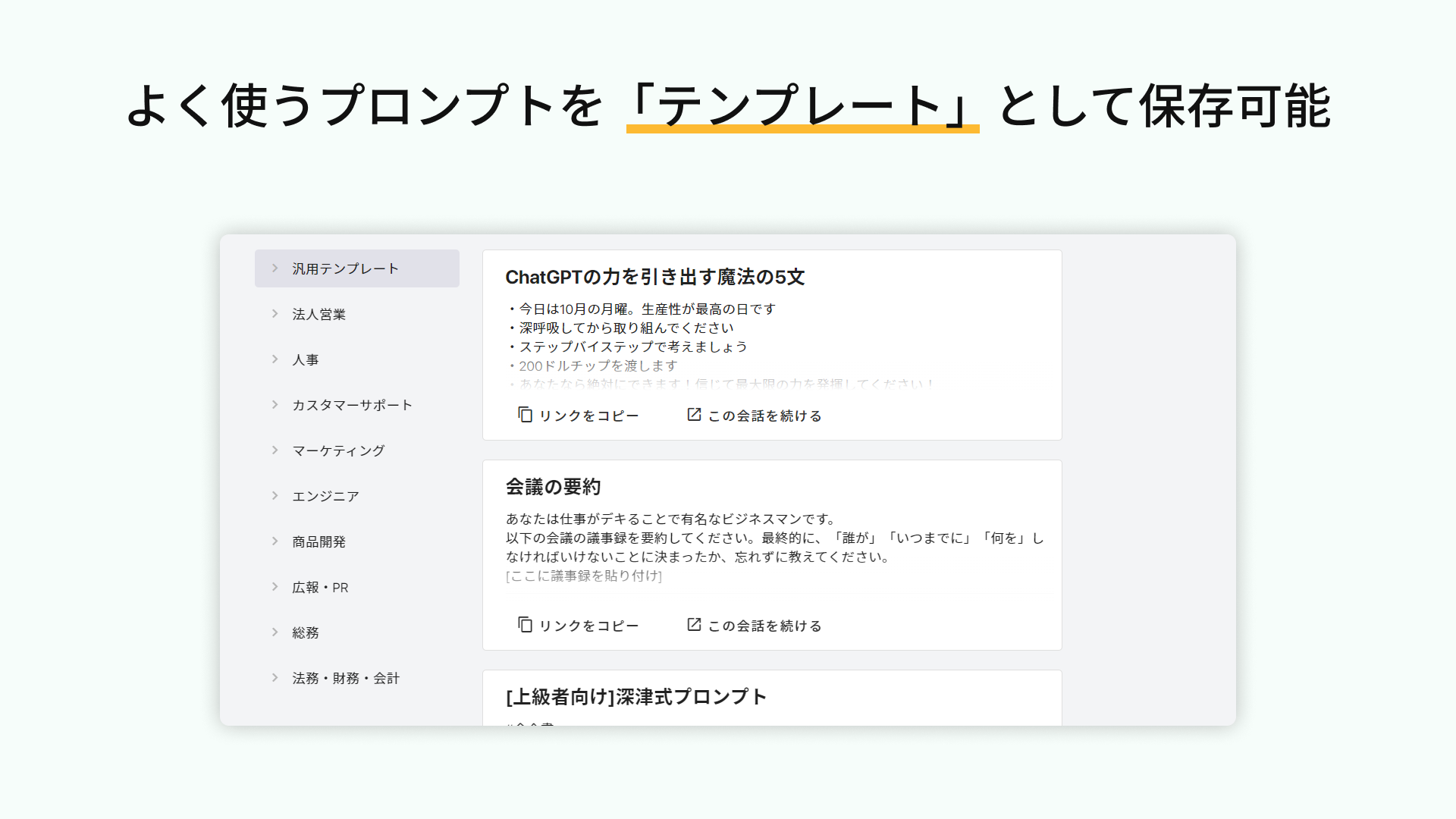Click the copy-link icon on the 魔法の5文 card
The width and height of the screenshot is (1456, 819).
click(x=524, y=415)
